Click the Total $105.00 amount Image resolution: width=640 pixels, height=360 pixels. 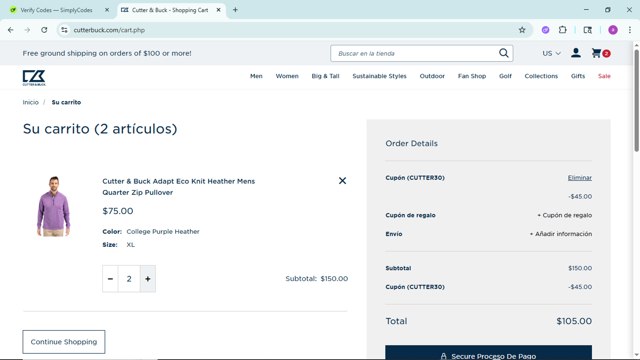point(574,321)
